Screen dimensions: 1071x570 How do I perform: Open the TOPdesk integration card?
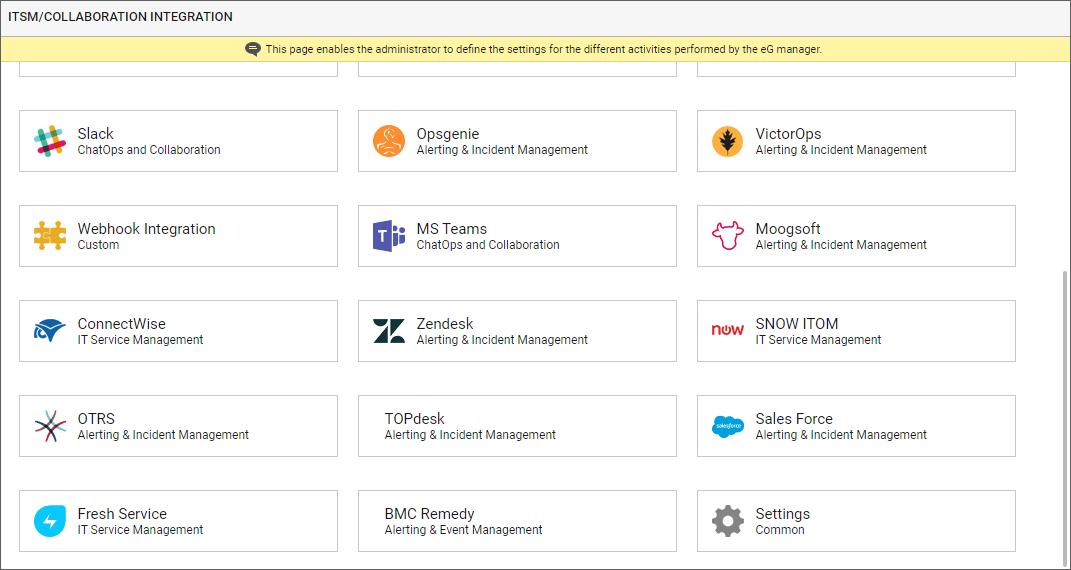click(517, 426)
